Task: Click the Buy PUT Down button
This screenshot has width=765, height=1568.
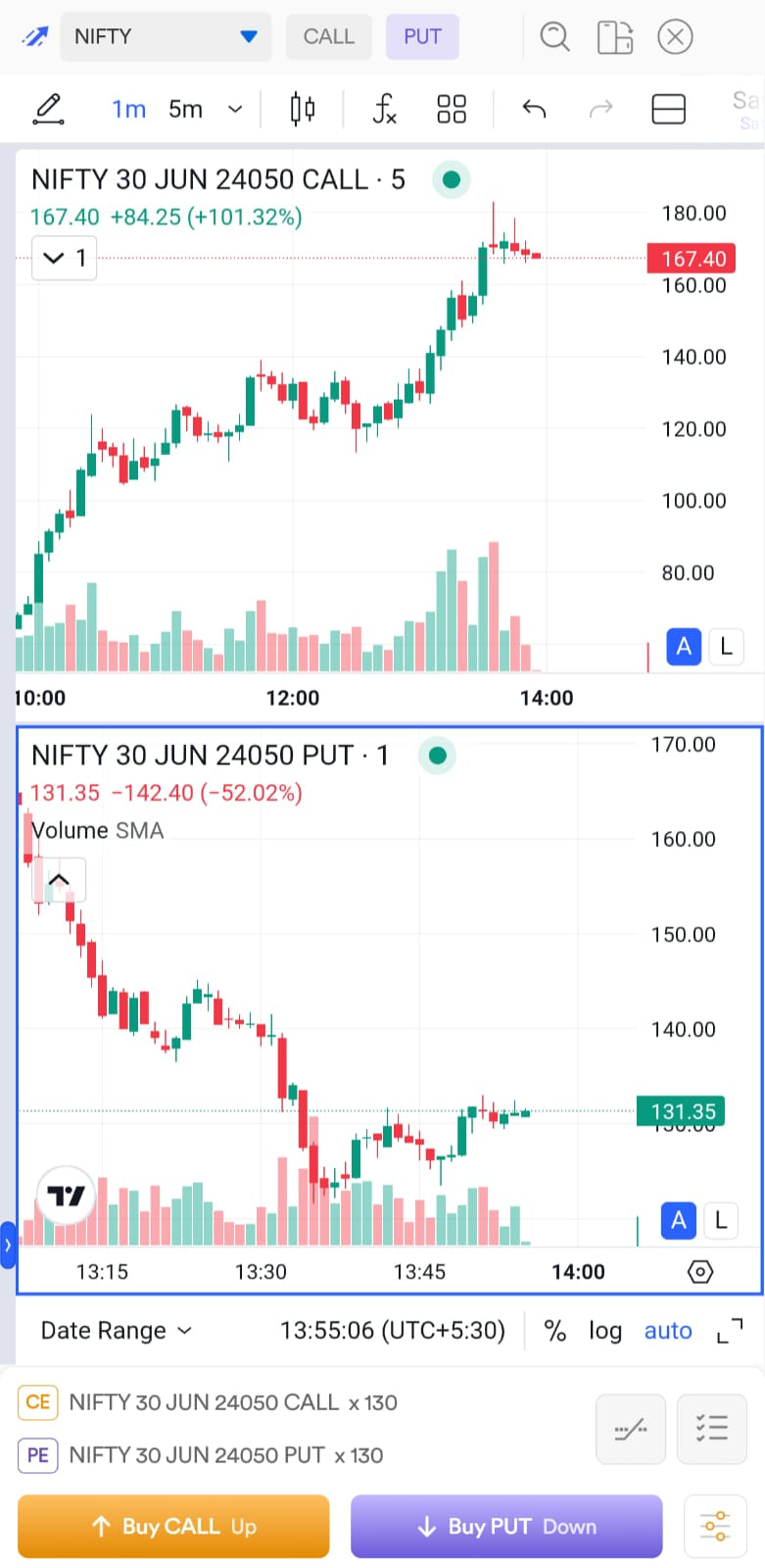Action: 506,1526
